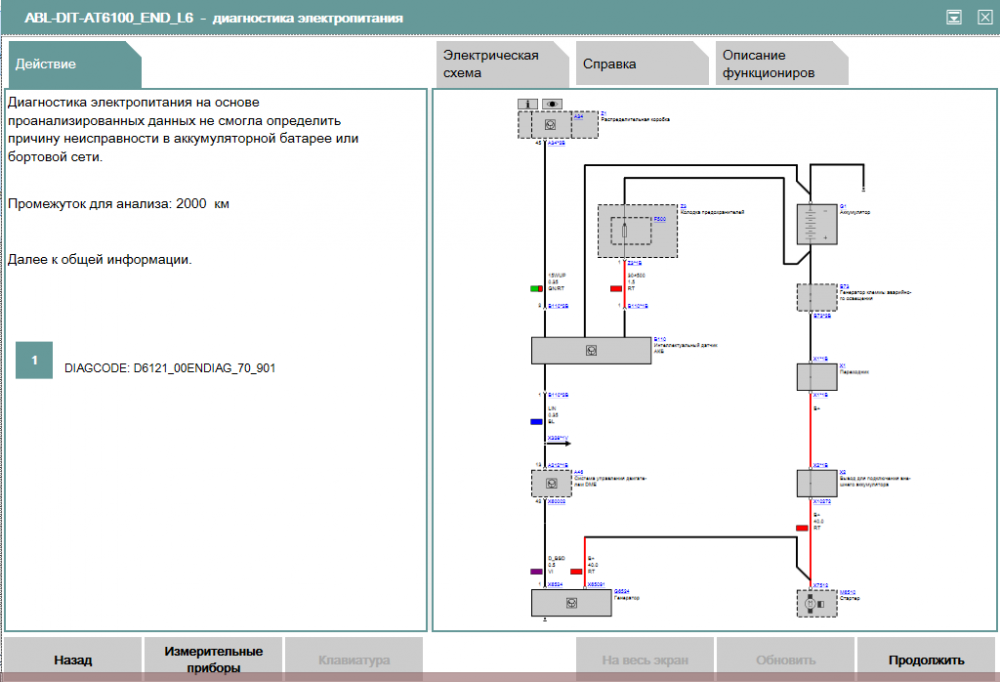
Task: Click the blue BL LIN wire color marker
Action: (537, 422)
